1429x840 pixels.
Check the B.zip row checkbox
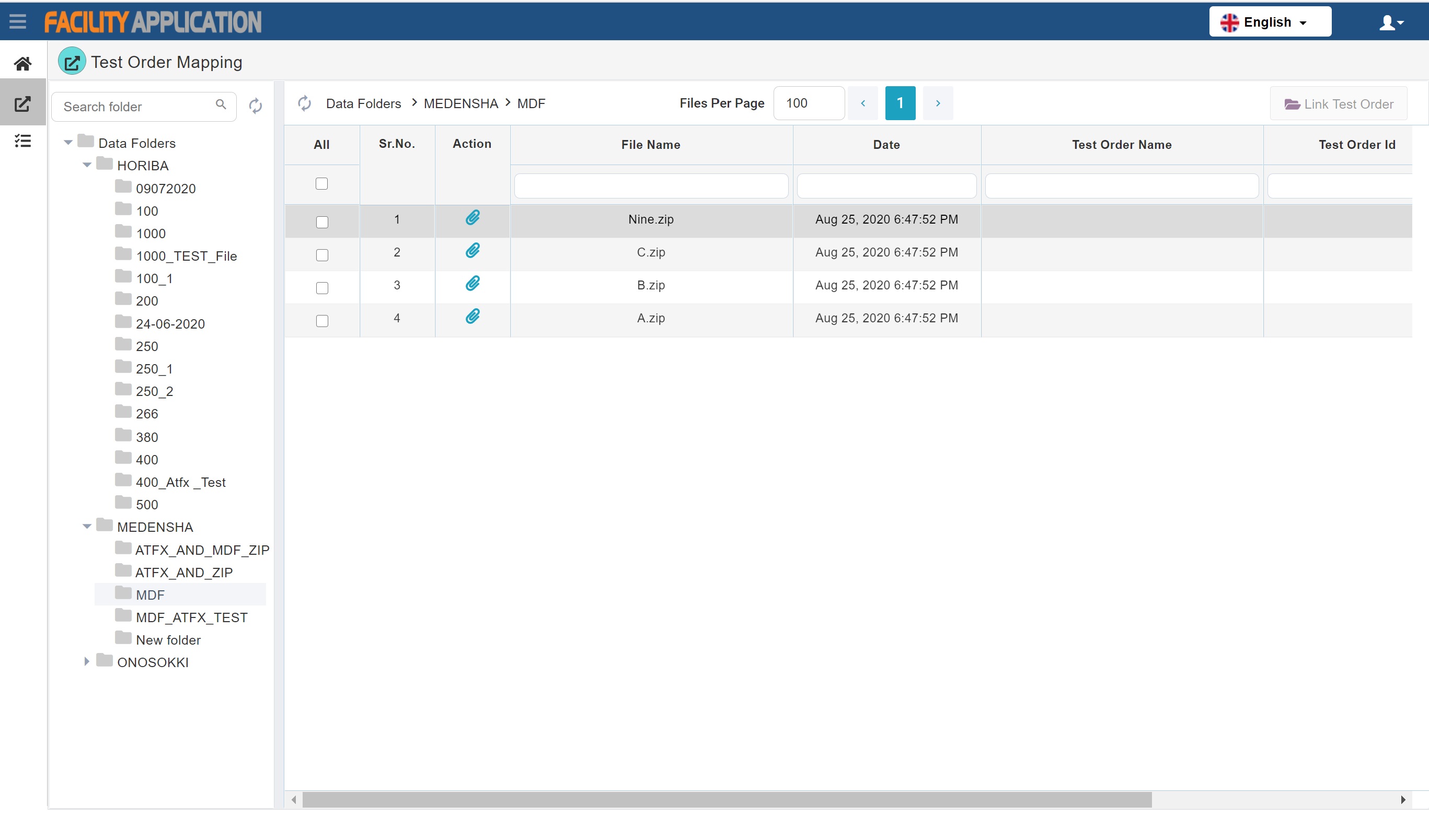322,288
